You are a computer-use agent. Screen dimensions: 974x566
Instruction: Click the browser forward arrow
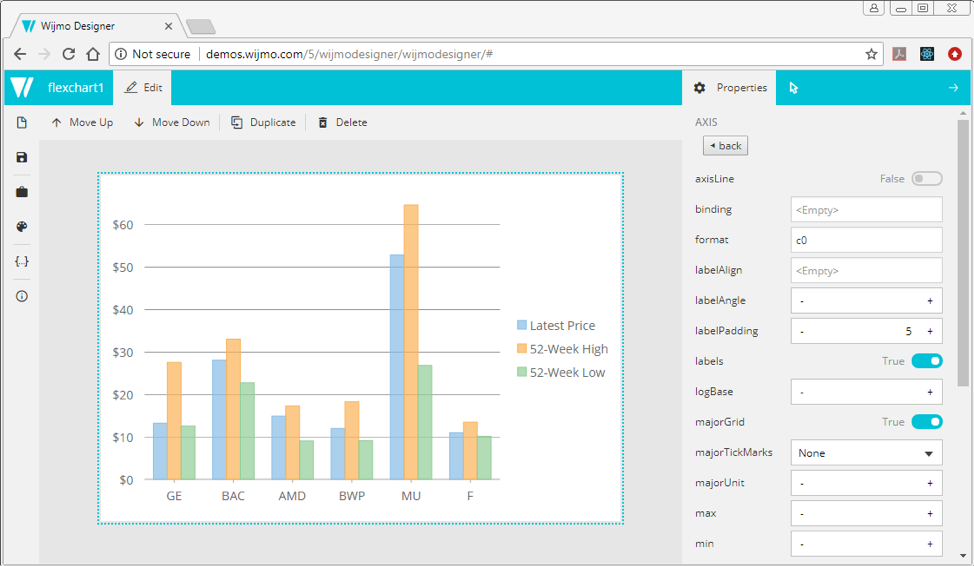[x=44, y=54]
